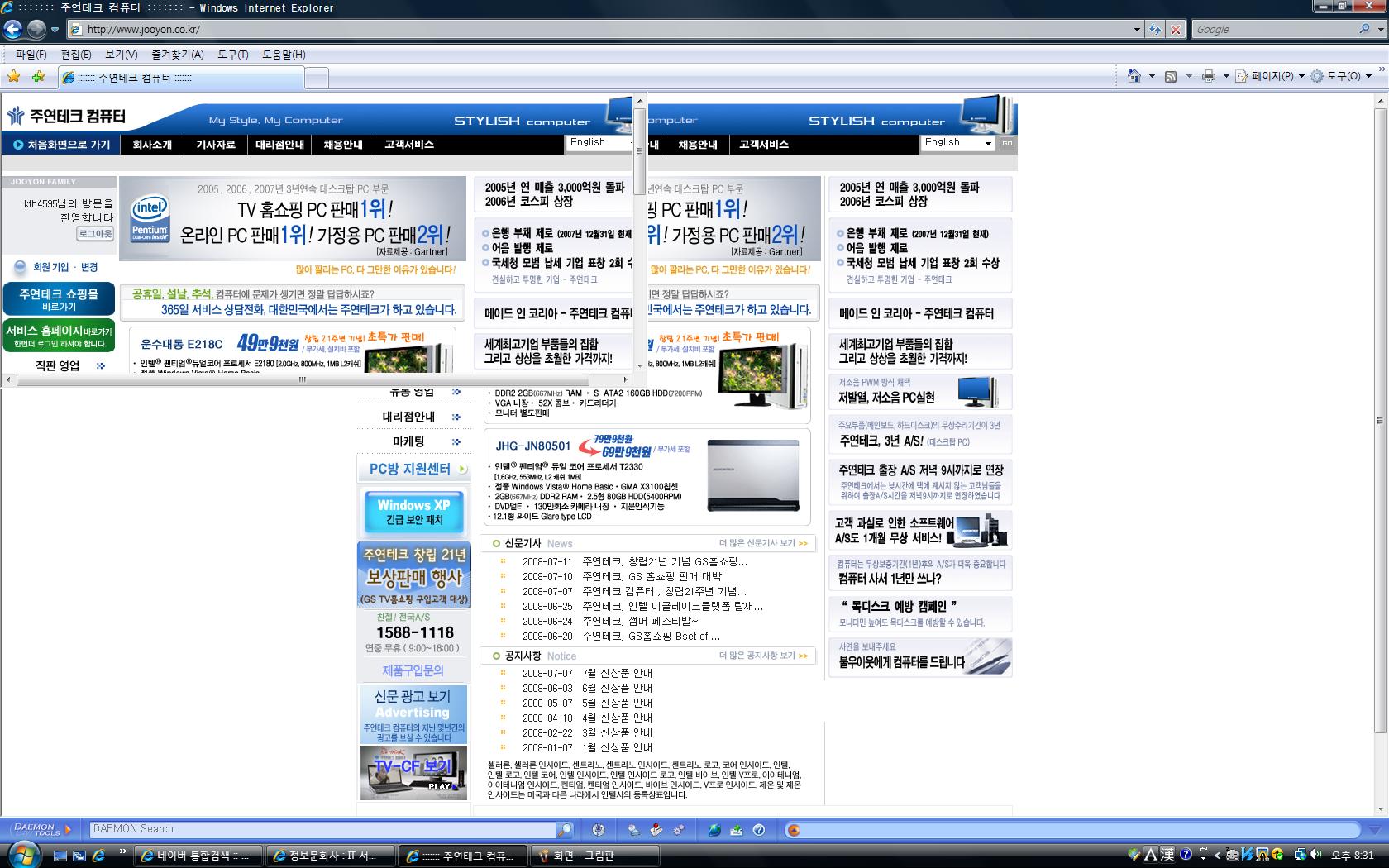
Task: Click 더 많은 공지사항 보기 link
Action: 762,656
